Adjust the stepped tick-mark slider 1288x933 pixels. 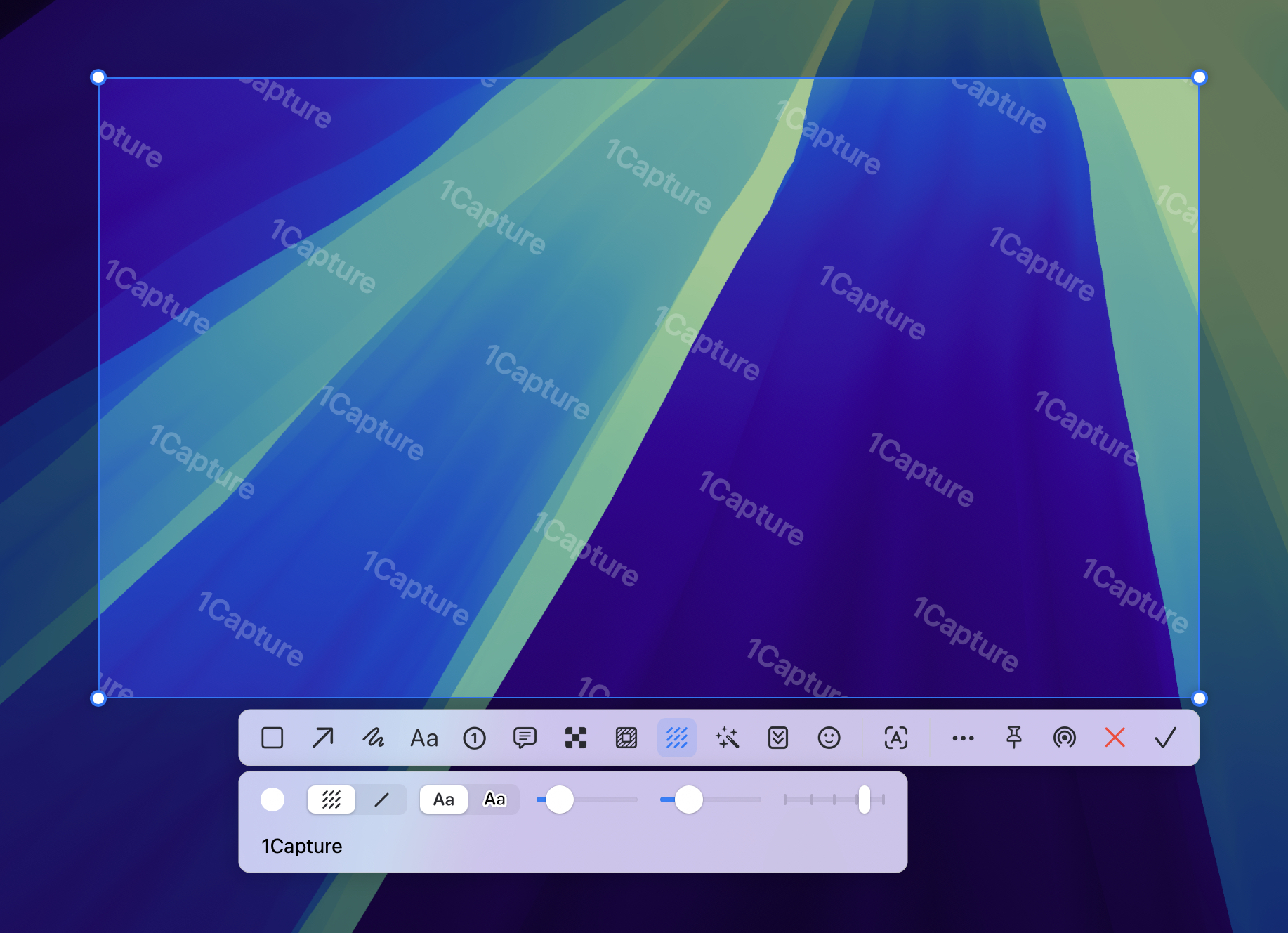click(x=864, y=800)
